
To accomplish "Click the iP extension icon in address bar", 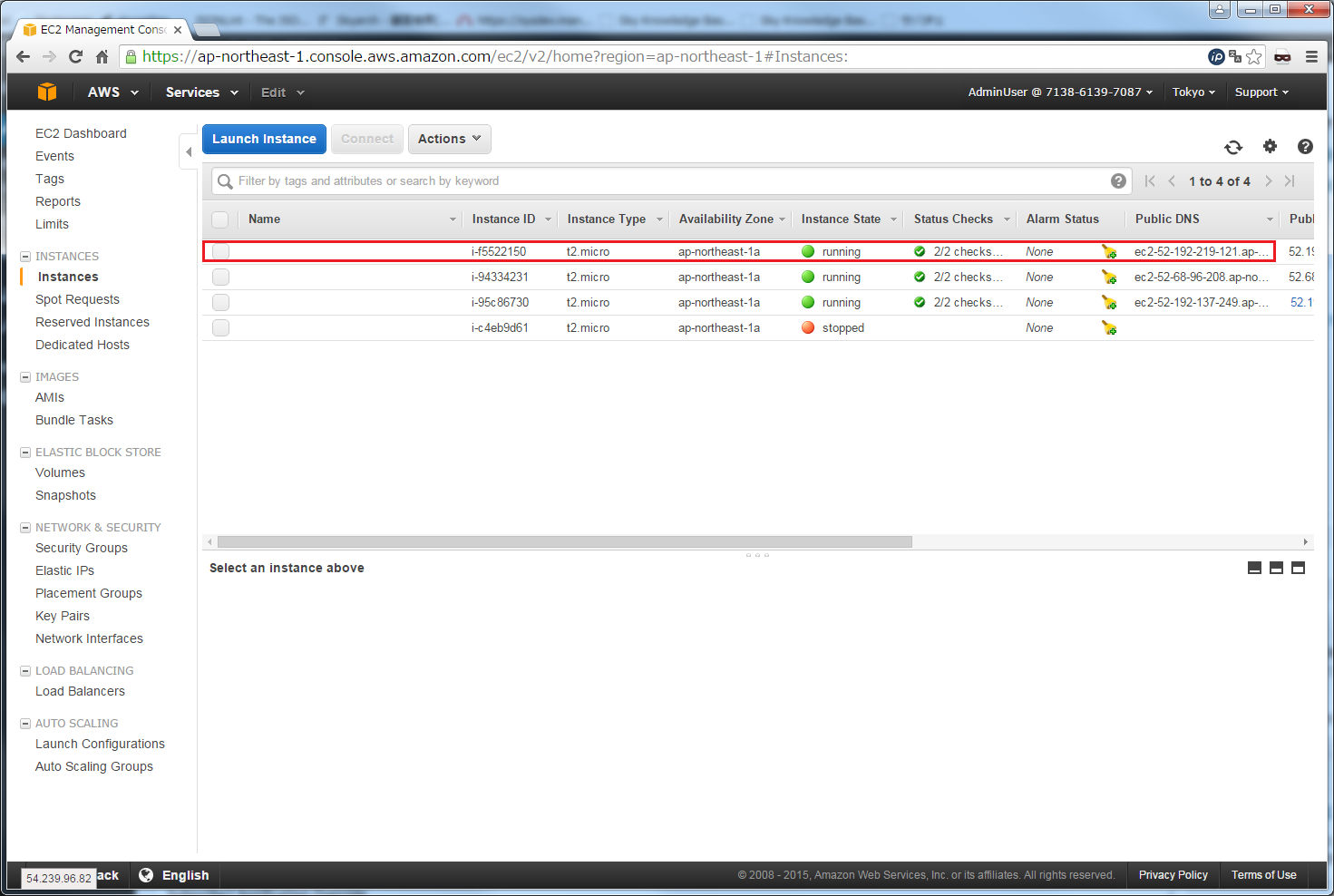I will [1216, 56].
